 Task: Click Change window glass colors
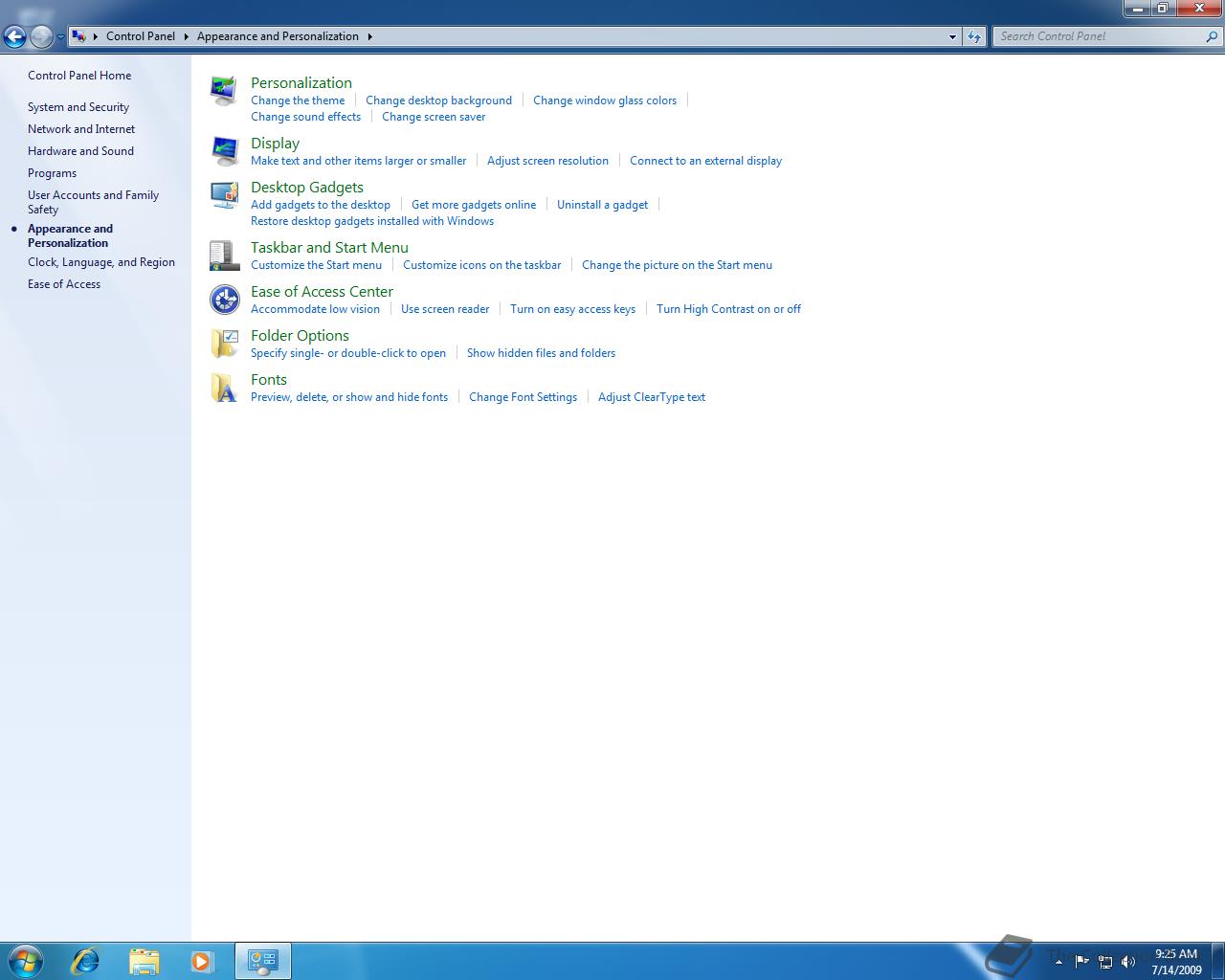(x=605, y=100)
